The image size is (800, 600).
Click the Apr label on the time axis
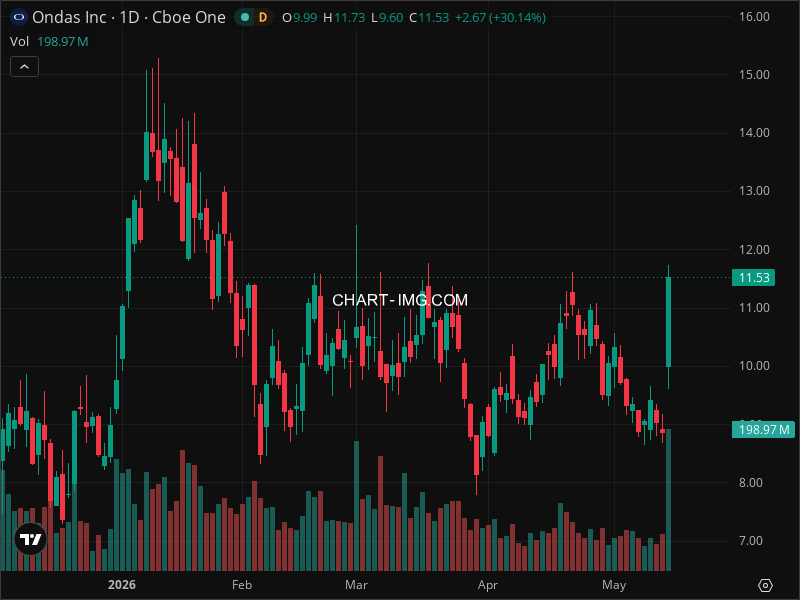(488, 585)
